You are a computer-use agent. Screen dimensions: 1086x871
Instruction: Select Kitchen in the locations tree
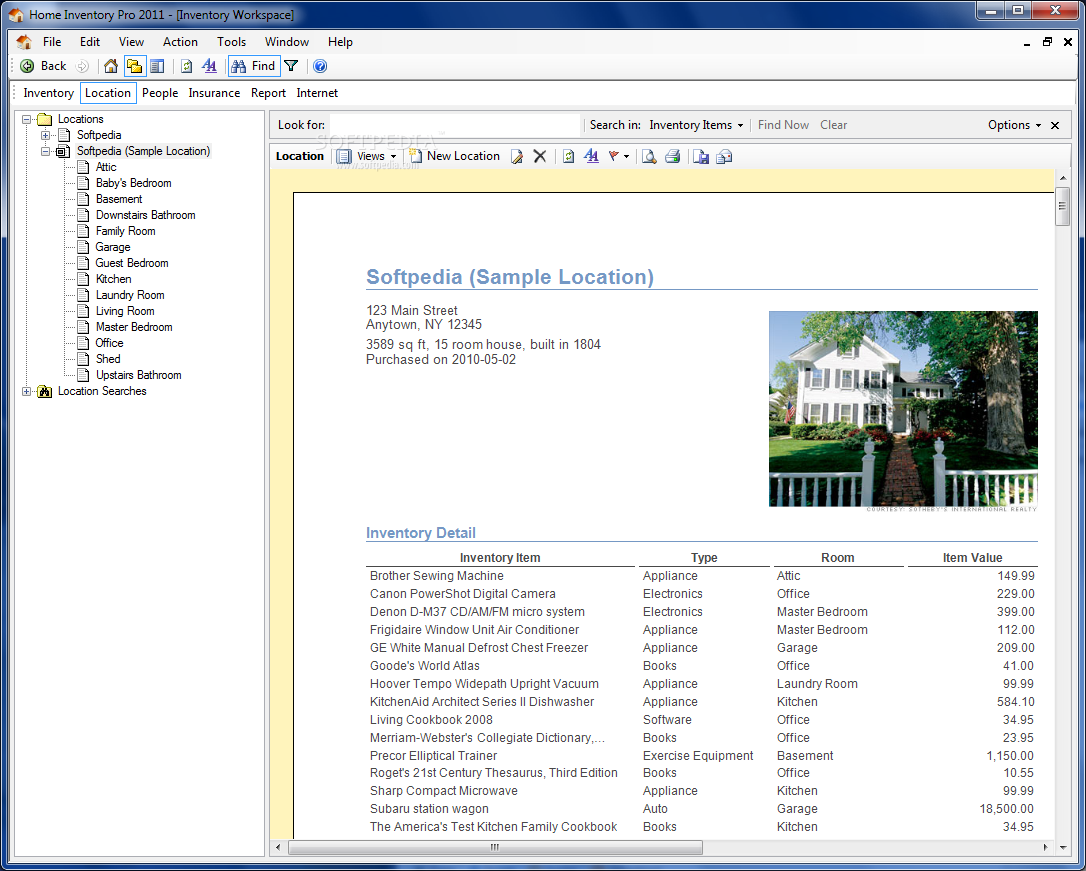pos(114,279)
